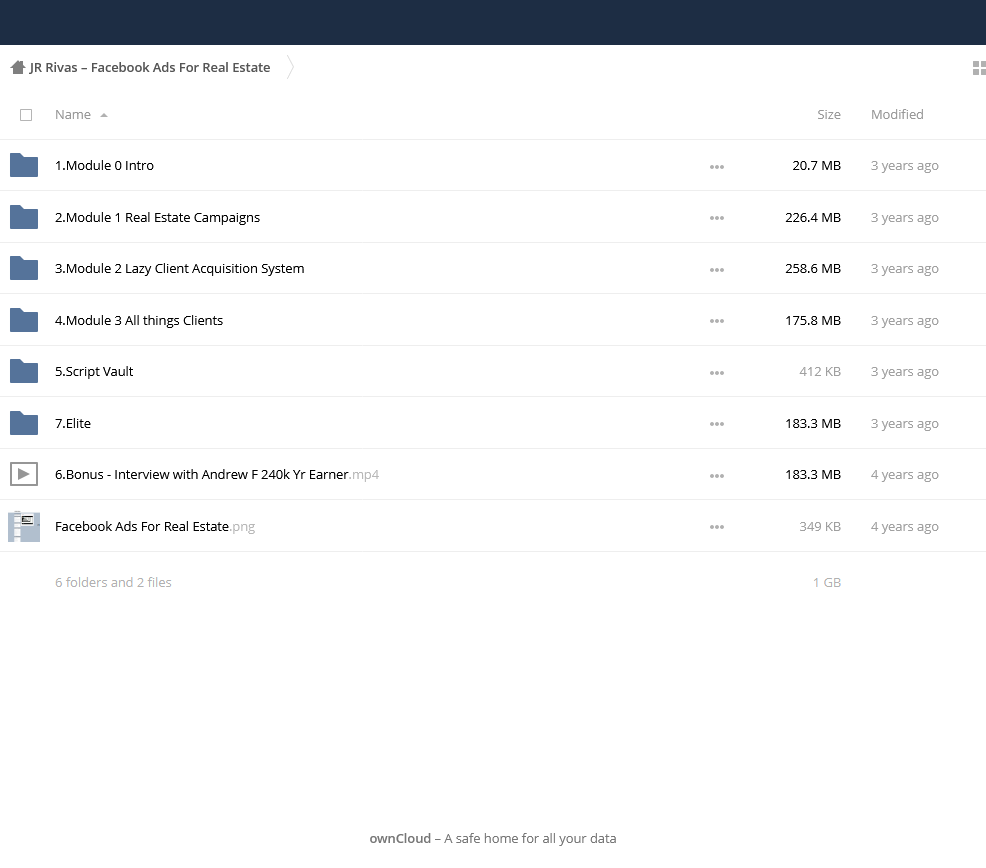Open actions menu for Facebook Ads png
This screenshot has width=986, height=868.
[717, 527]
